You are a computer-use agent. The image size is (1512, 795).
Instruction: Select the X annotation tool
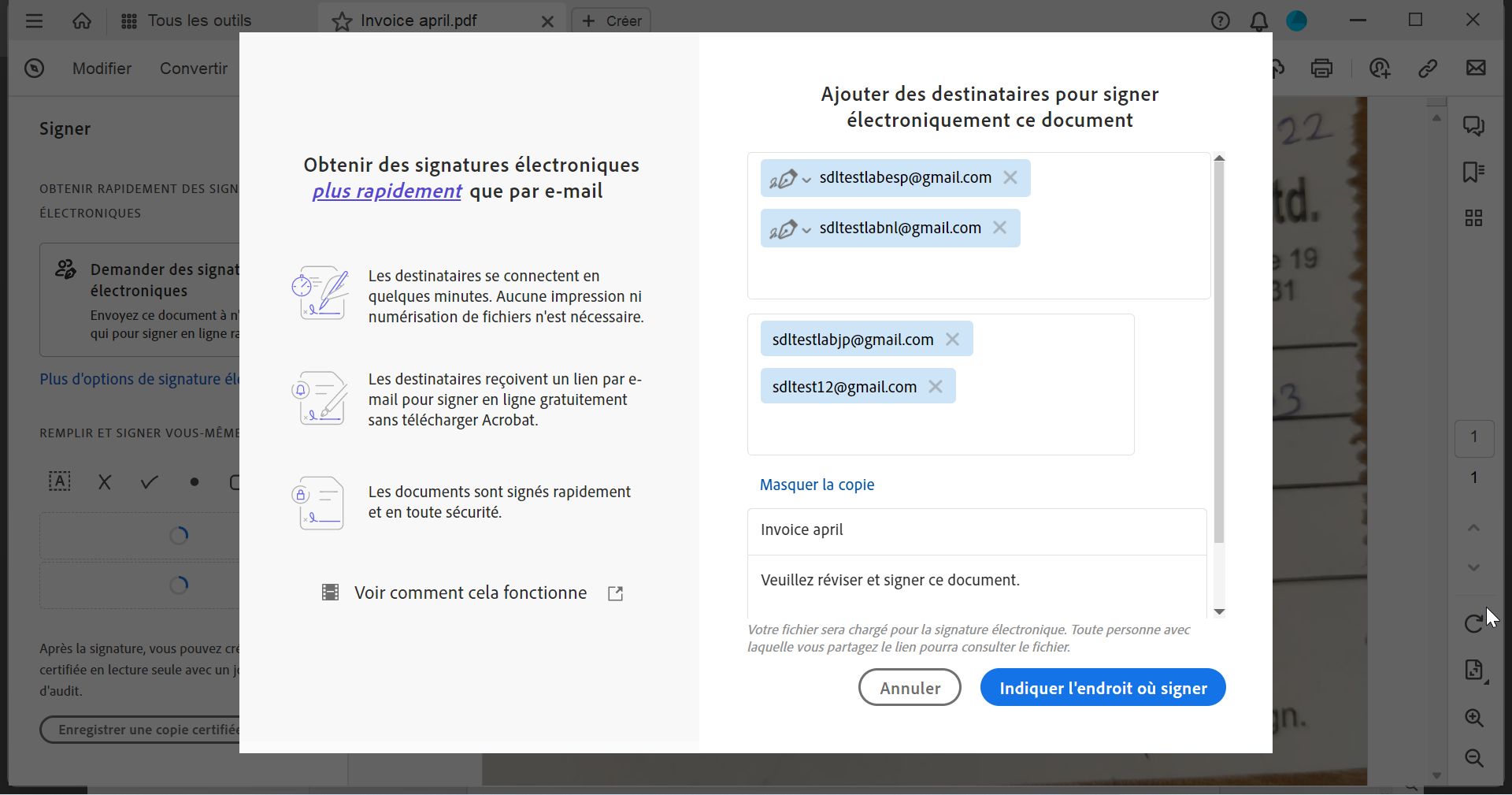(x=104, y=482)
